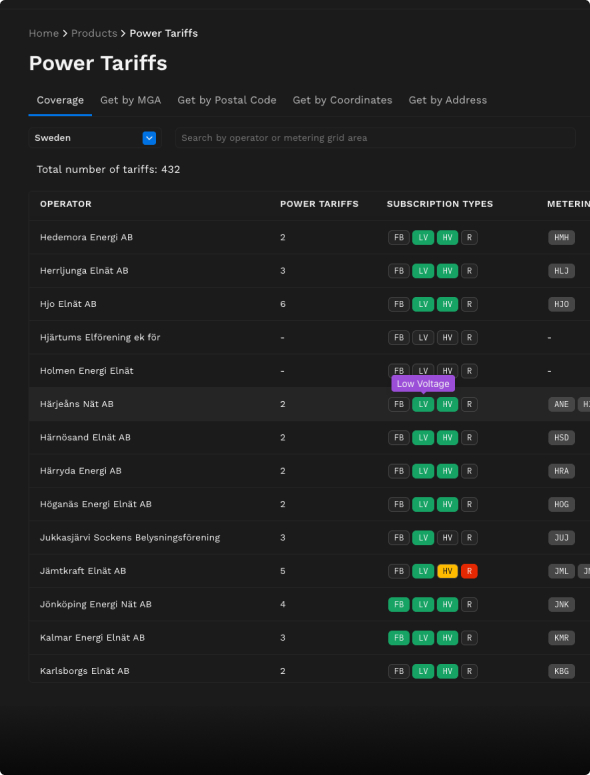Click tariff count 6 for Hjo Elnät AB
590x775 pixels.
coord(283,304)
